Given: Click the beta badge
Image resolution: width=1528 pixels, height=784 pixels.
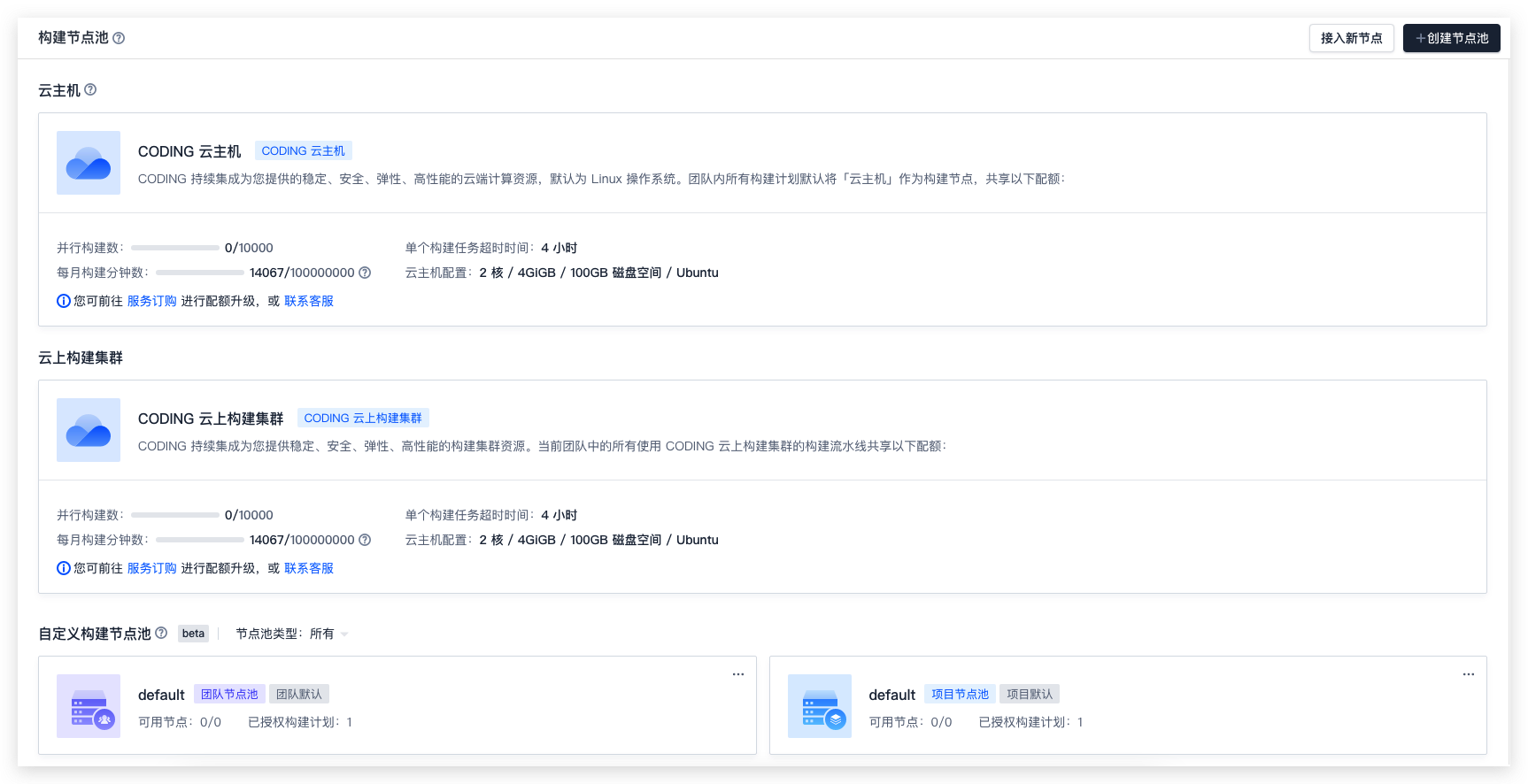Looking at the screenshot, I should point(194,634).
